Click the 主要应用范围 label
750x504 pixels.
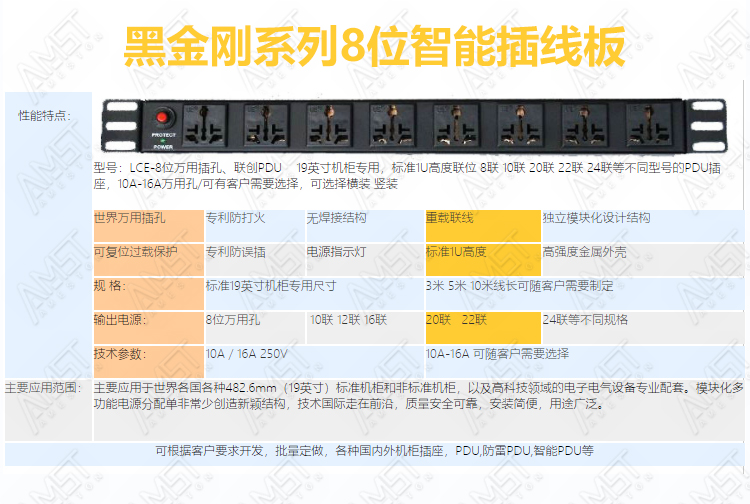(43, 387)
